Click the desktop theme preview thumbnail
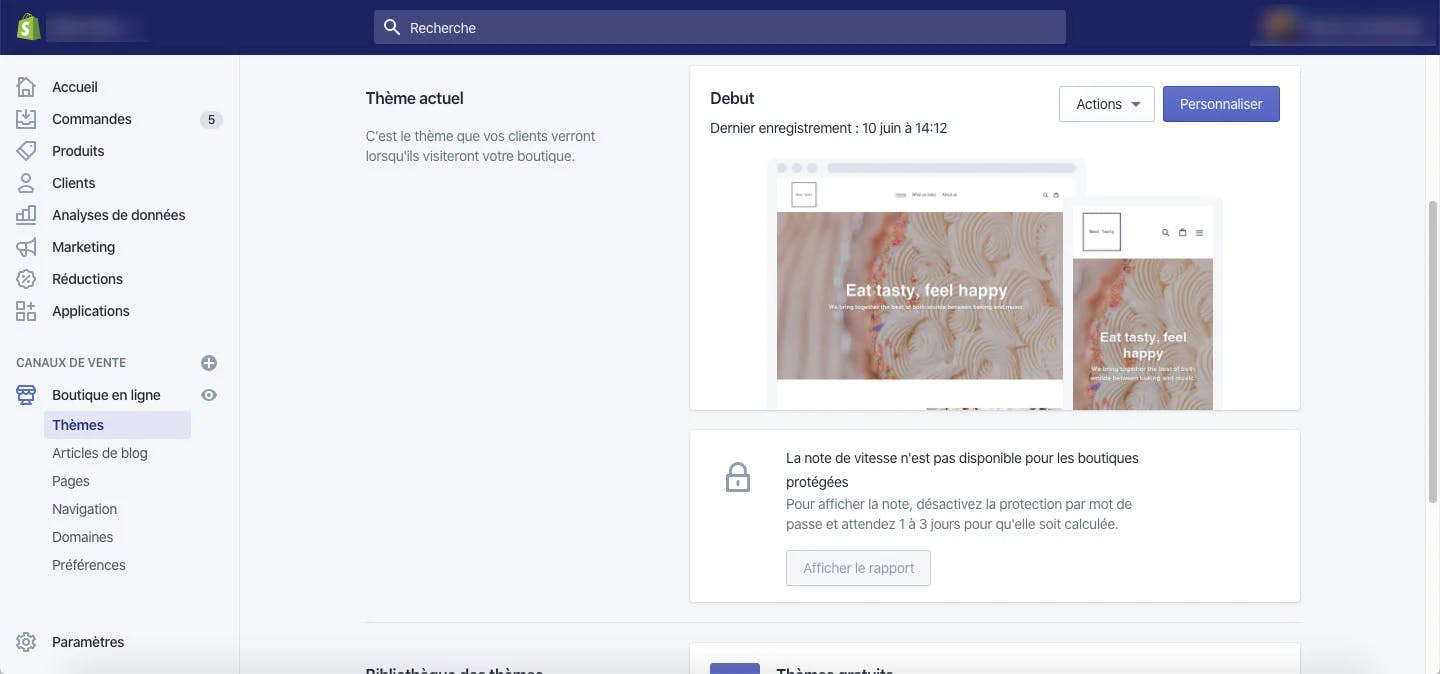The width and height of the screenshot is (1440, 674). click(x=920, y=285)
